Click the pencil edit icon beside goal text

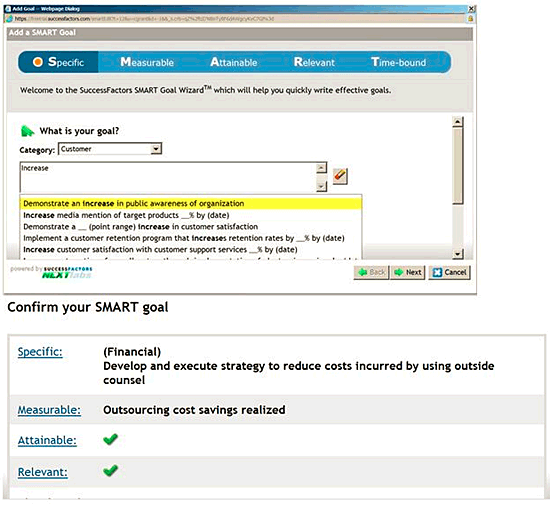340,176
